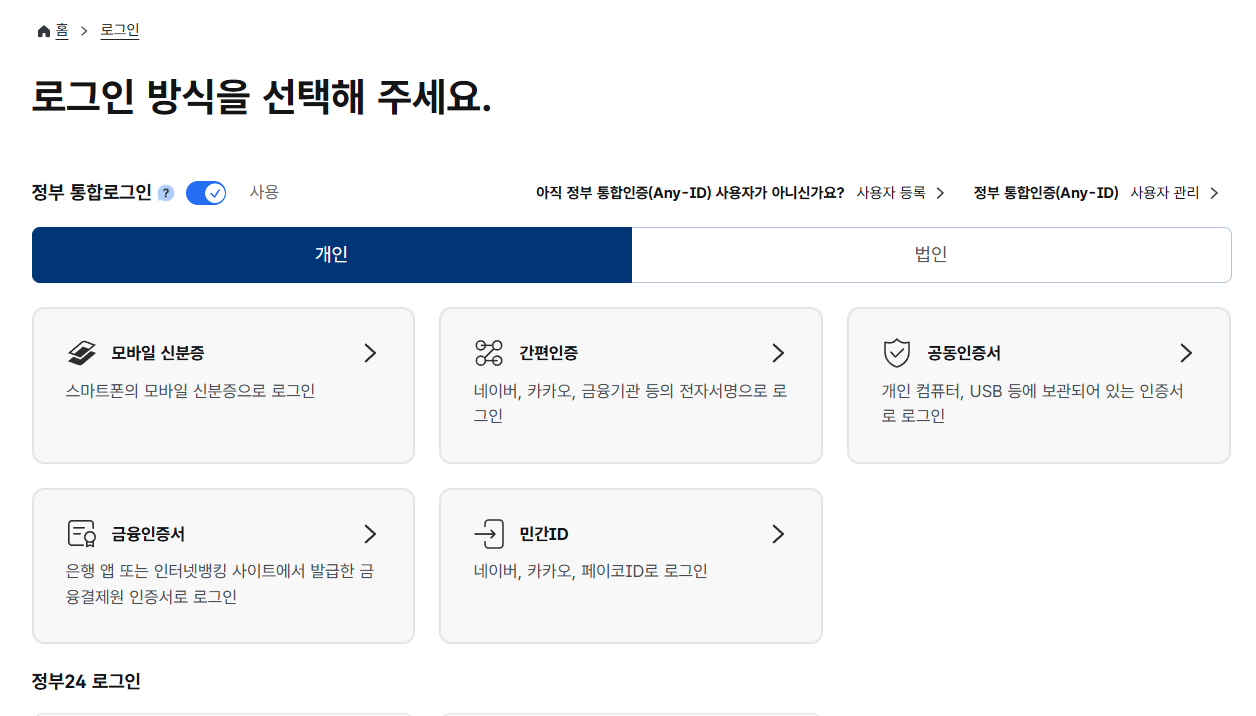Click the arrow on 민간ID card

pos(778,534)
